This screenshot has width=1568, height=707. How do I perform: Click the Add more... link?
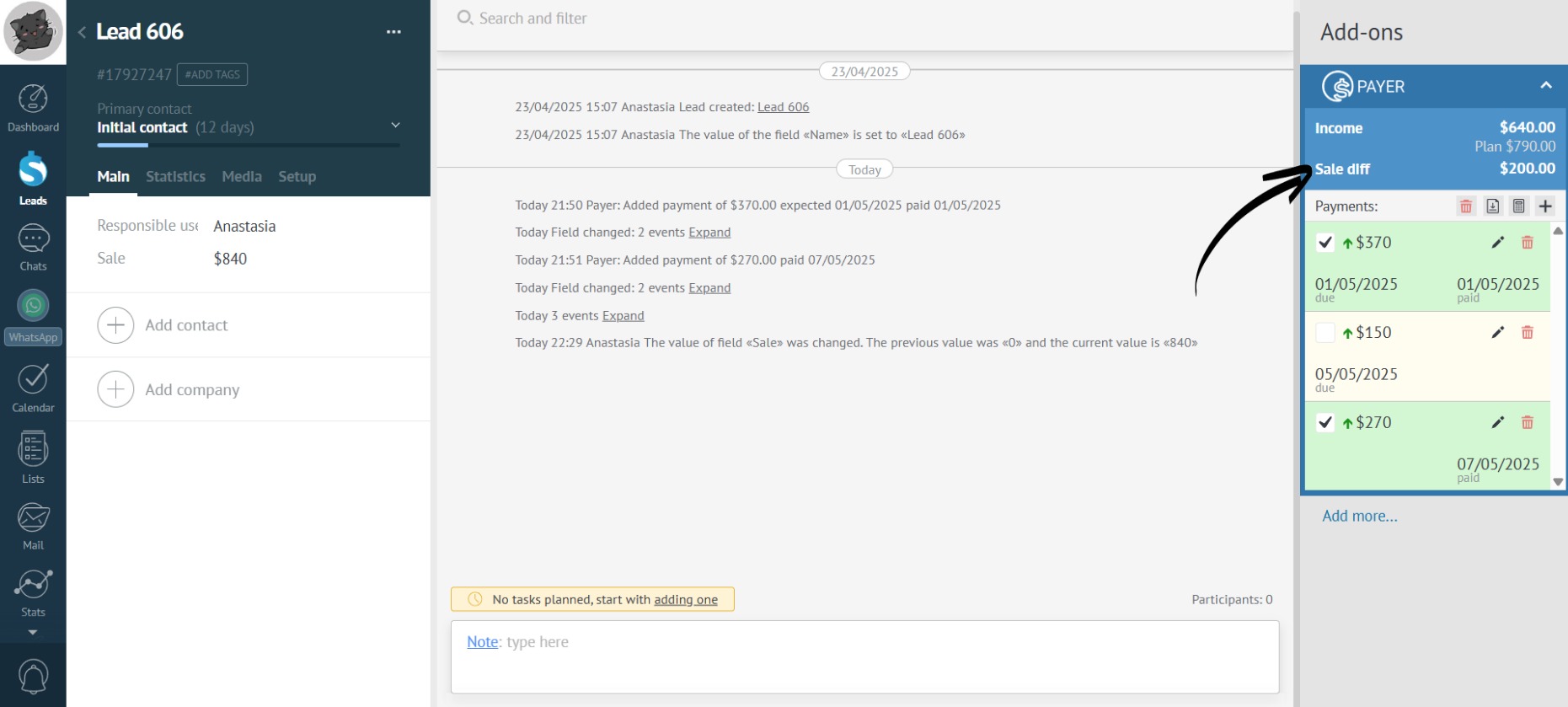point(1359,516)
